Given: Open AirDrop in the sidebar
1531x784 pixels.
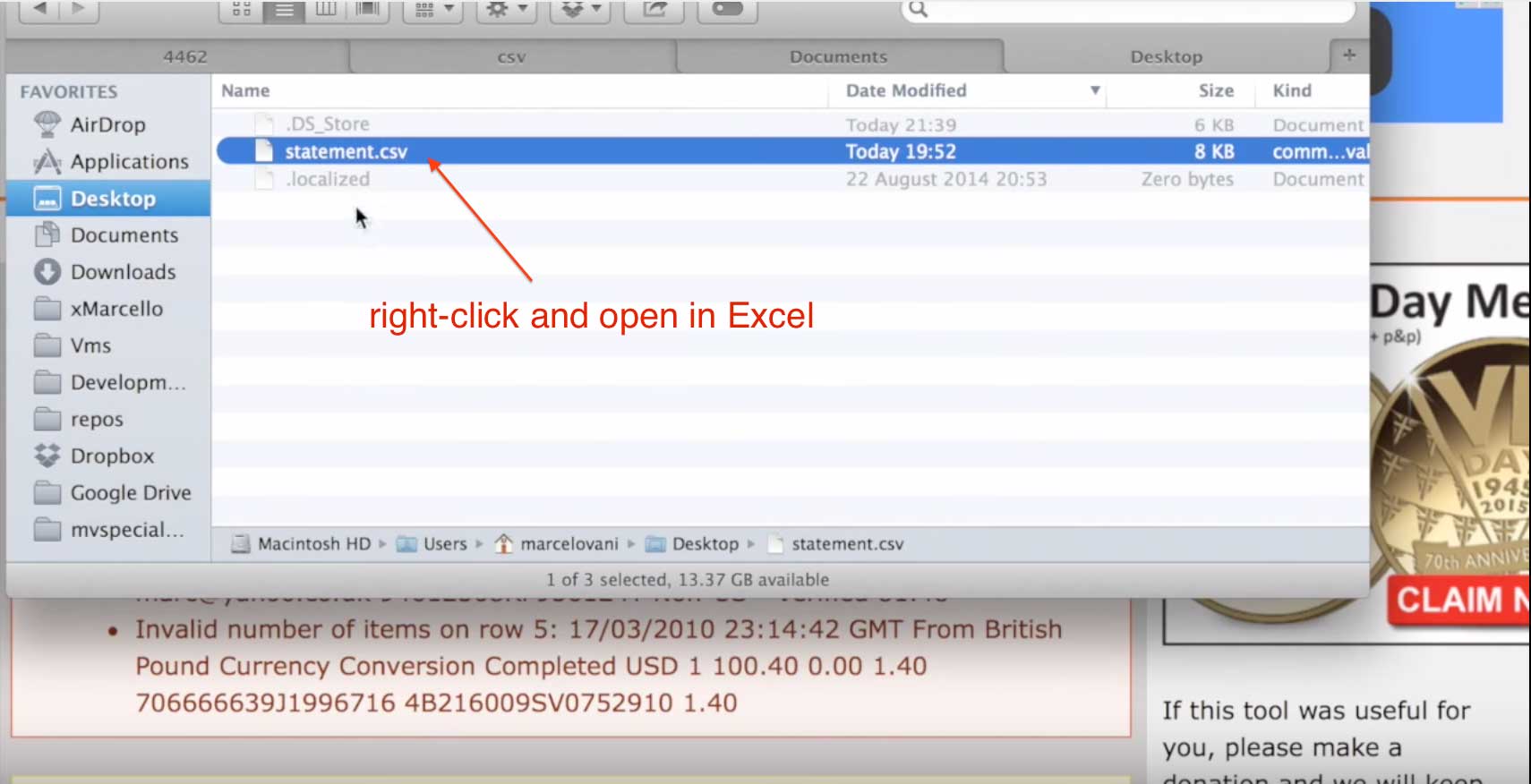Looking at the screenshot, I should pyautogui.click(x=107, y=124).
